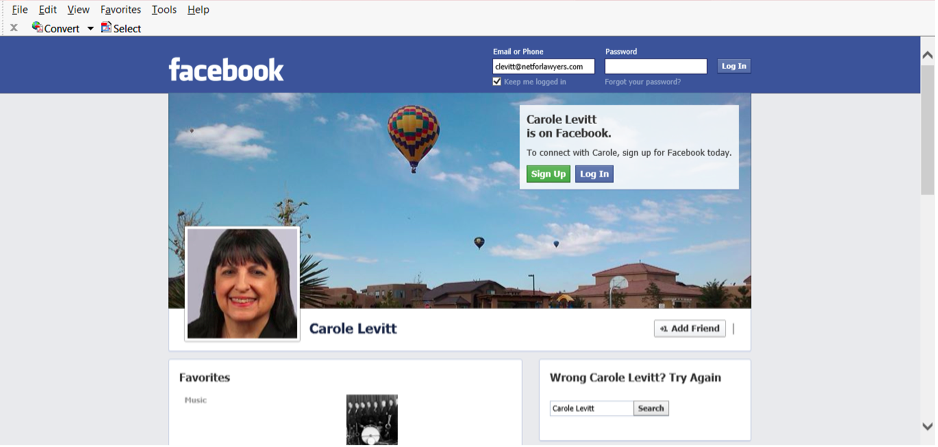Expand the Convert dropdown arrow
Image resolution: width=938 pixels, height=447 pixels.
90,29
